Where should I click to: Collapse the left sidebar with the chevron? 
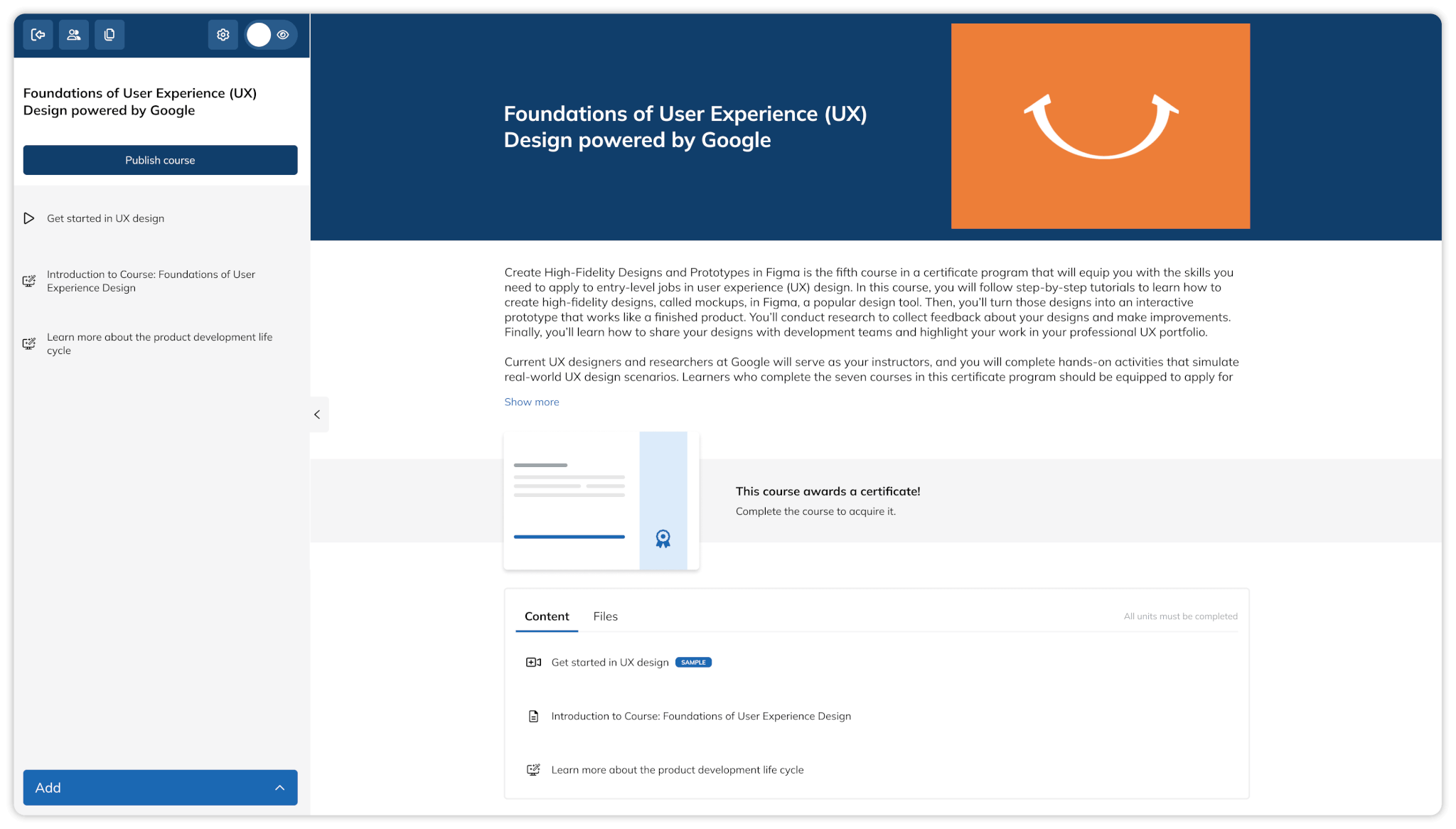(x=318, y=414)
